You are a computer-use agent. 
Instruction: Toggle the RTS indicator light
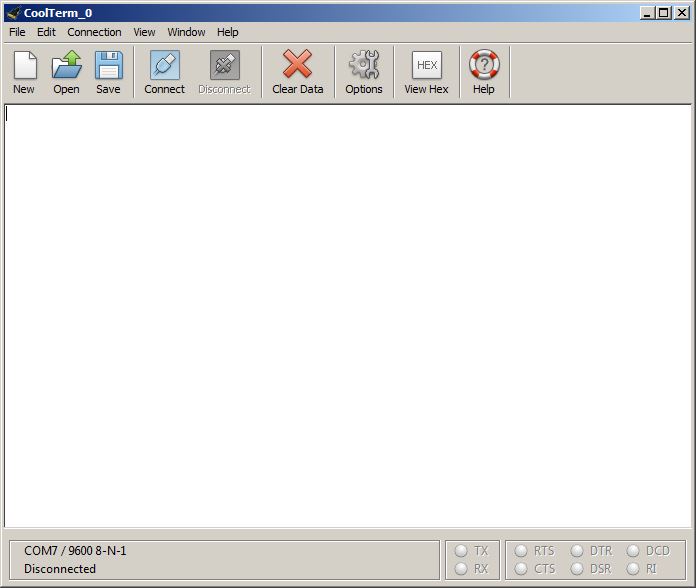tap(521, 551)
